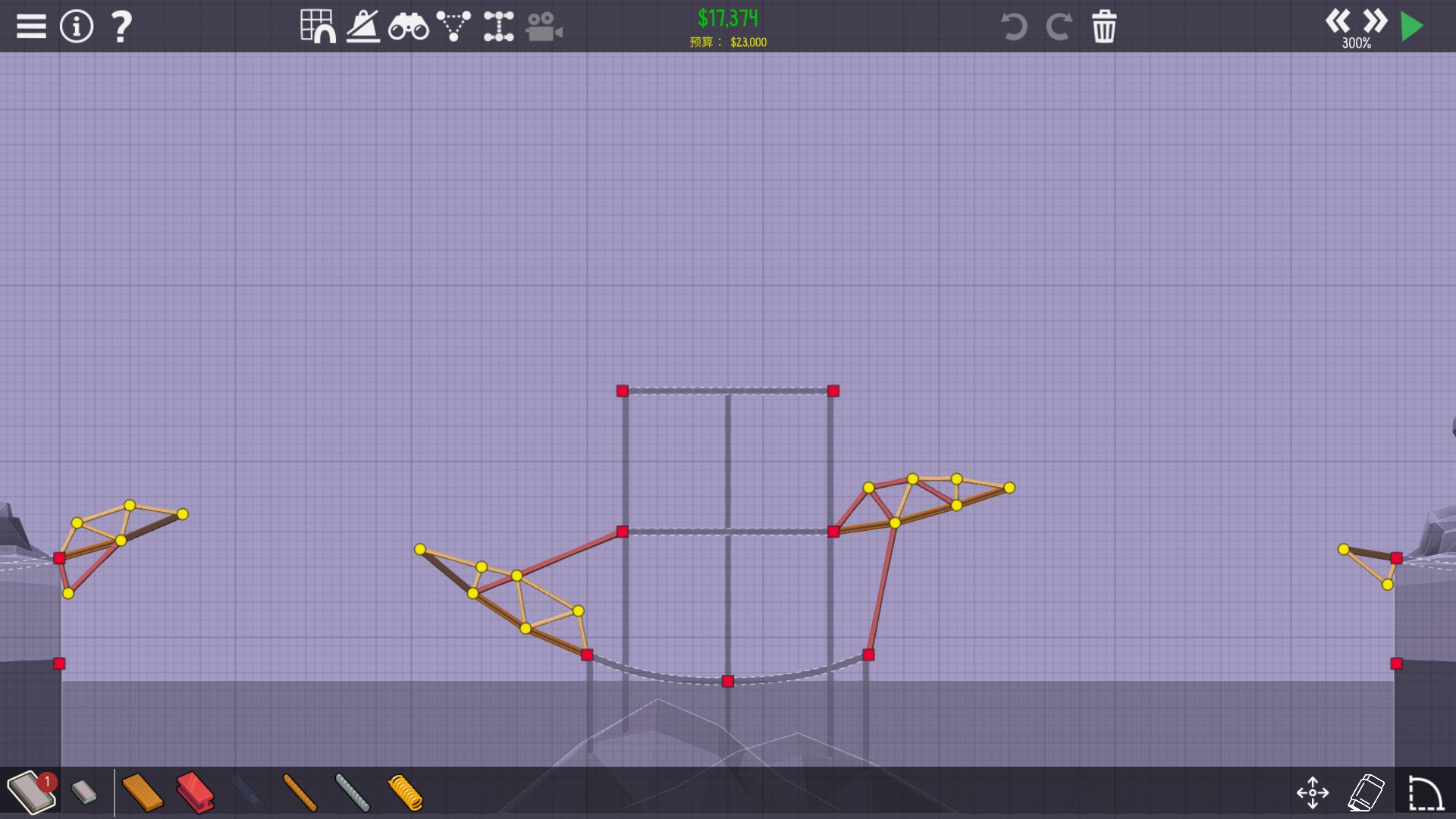Open the hamburger main menu
Image resolution: width=1456 pixels, height=819 pixels.
click(31, 27)
